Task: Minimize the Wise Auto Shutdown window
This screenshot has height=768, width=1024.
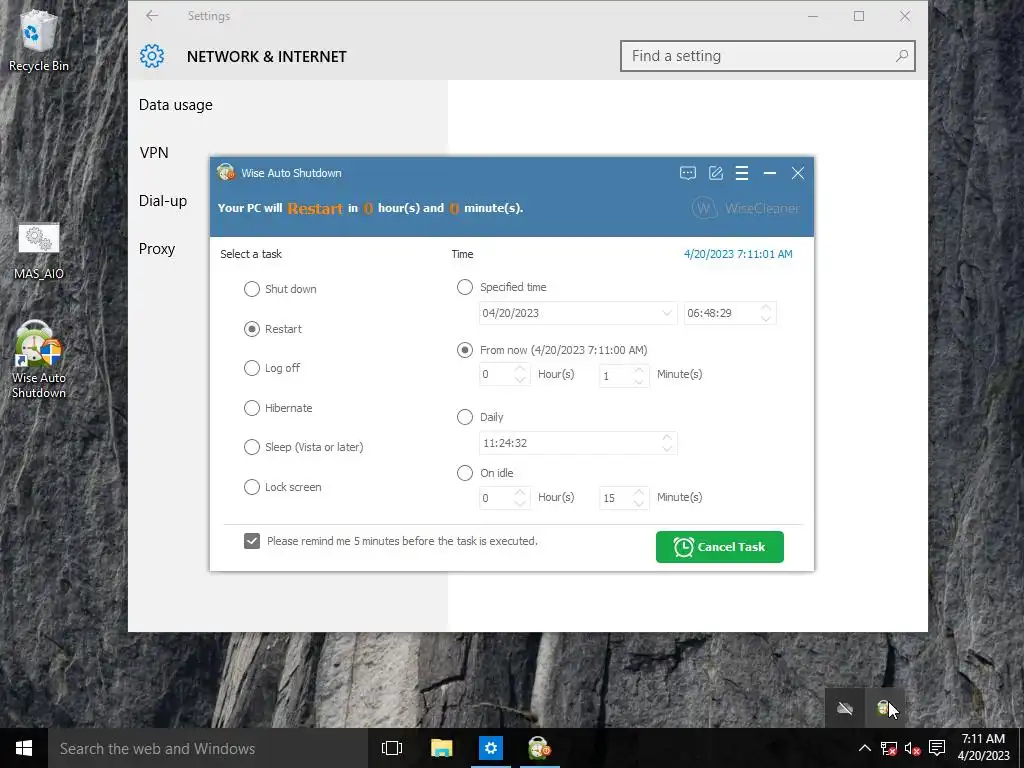Action: coord(769,173)
